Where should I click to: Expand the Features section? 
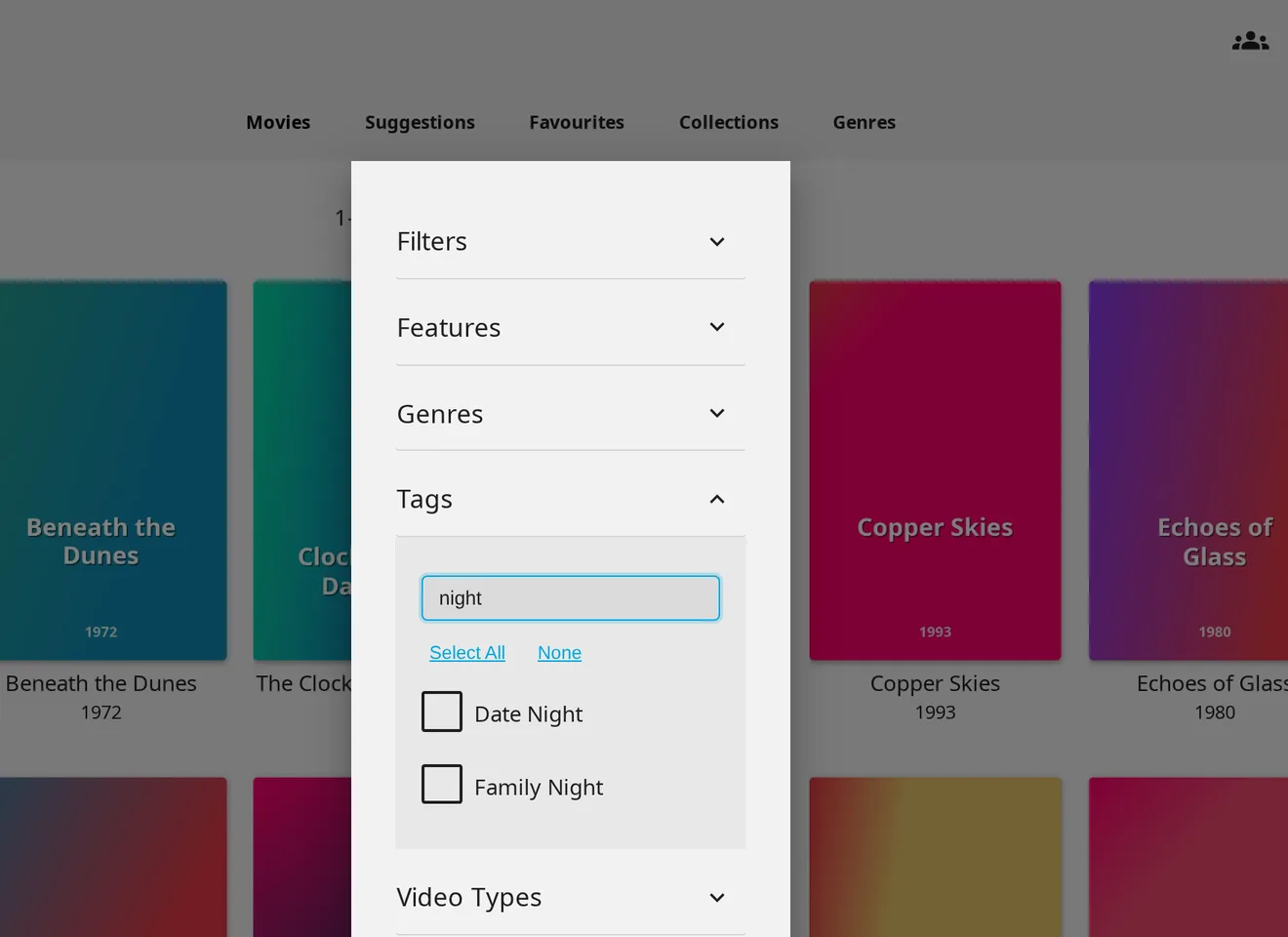[571, 327]
